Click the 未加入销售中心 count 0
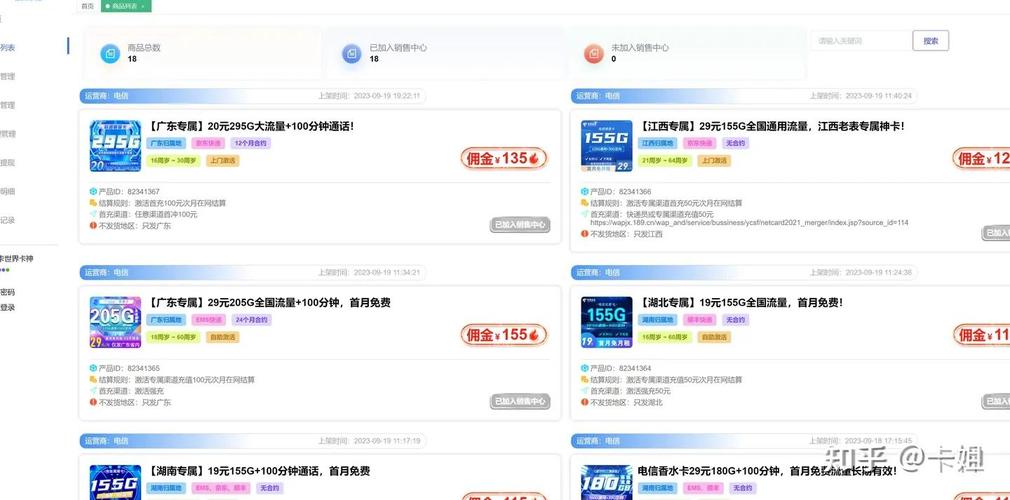This screenshot has height=500, width=1010. pyautogui.click(x=614, y=59)
